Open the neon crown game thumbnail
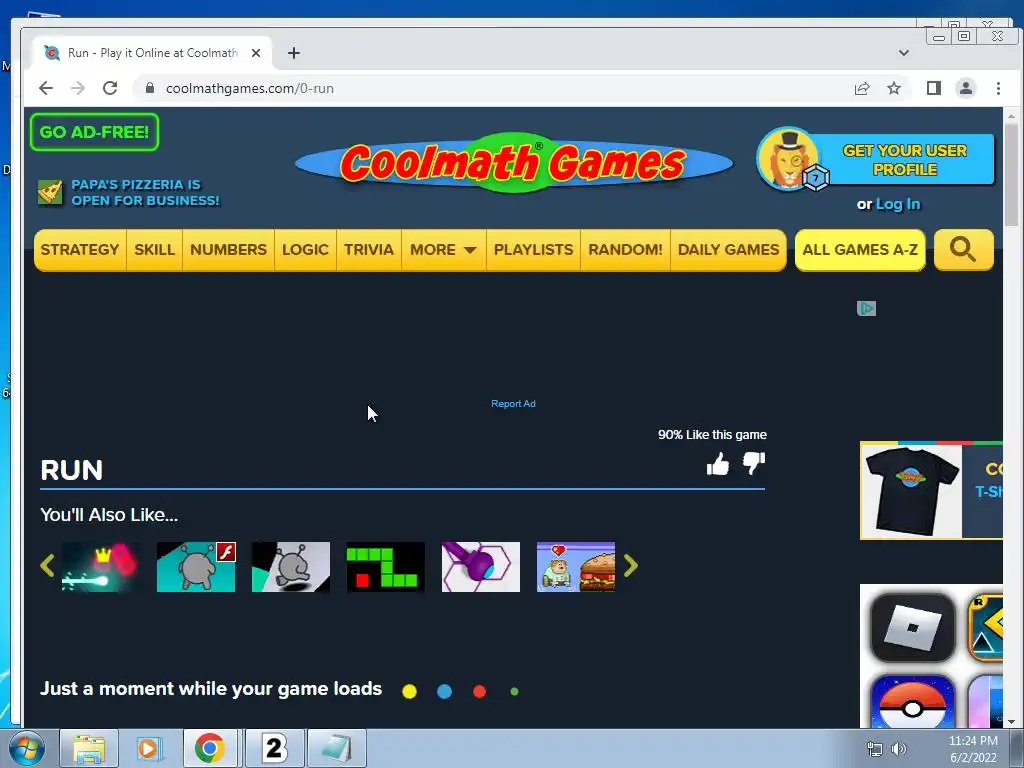 pyautogui.click(x=101, y=567)
